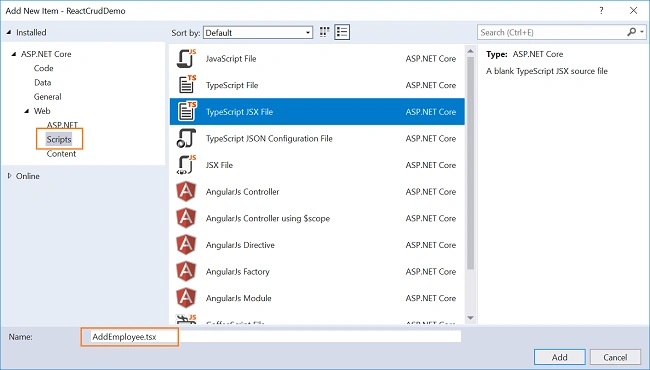The width and height of the screenshot is (650, 370).
Task: Switch to small icons grid view
Action: [325, 32]
